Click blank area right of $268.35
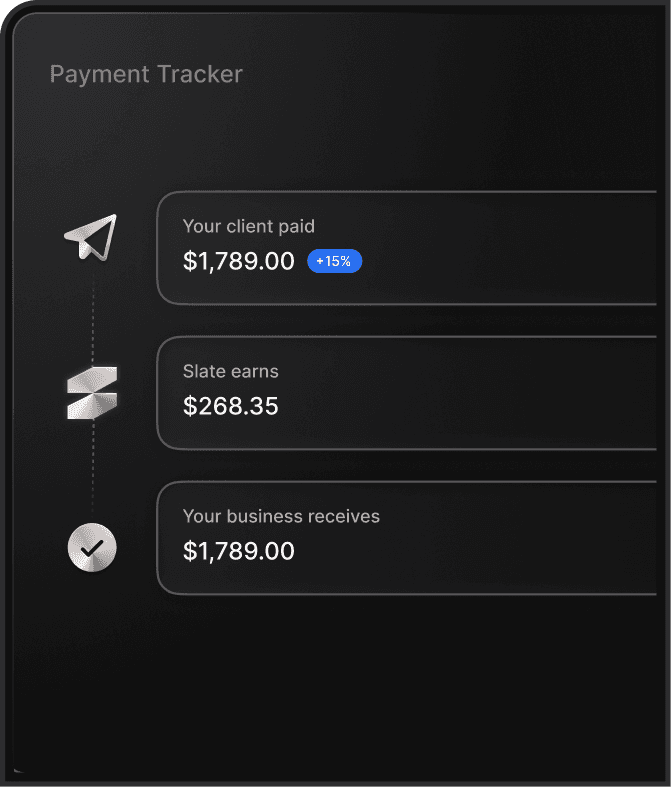This screenshot has width=671, height=787. click(x=450, y=406)
